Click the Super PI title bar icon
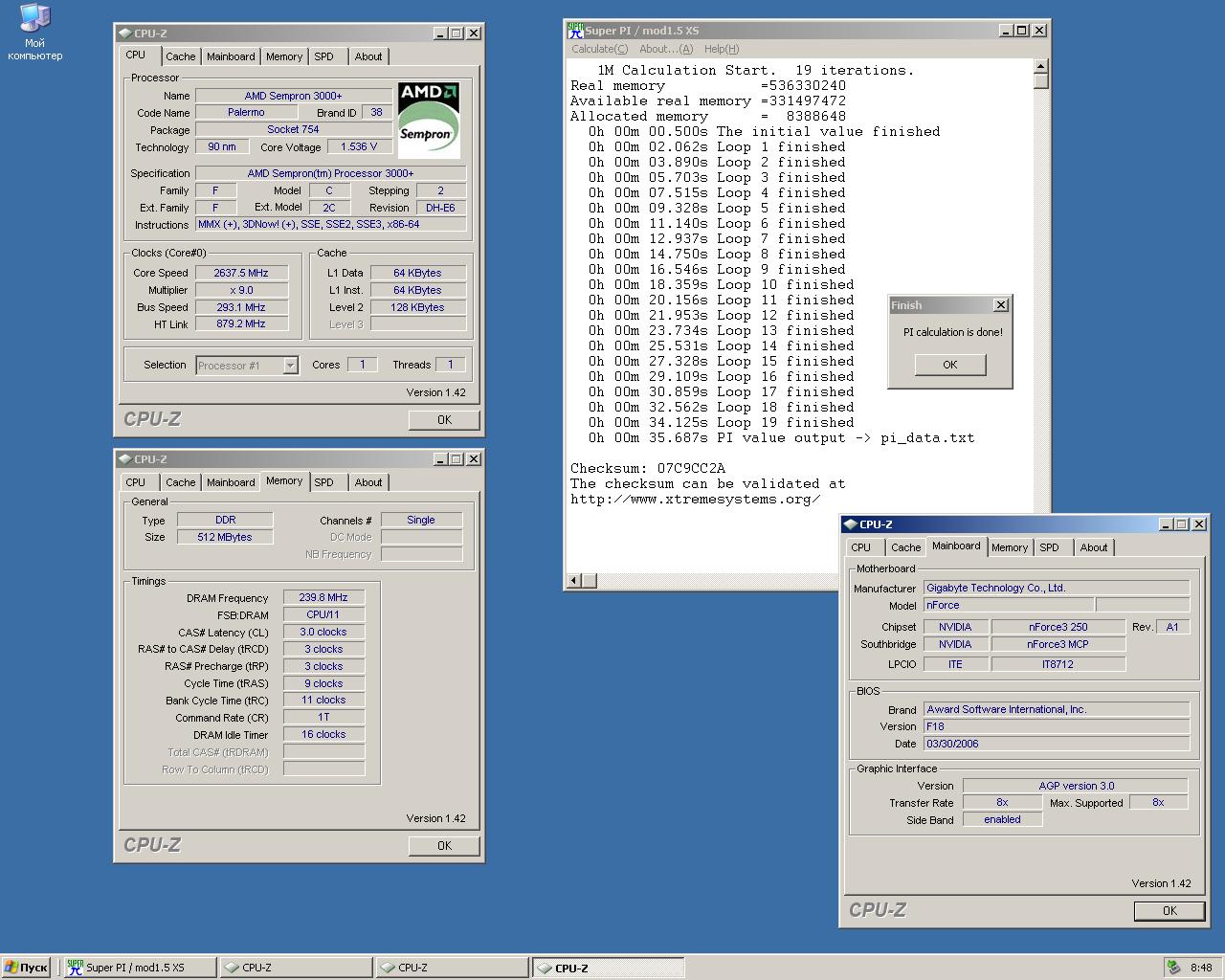Image resolution: width=1225 pixels, height=980 pixels. (575, 30)
